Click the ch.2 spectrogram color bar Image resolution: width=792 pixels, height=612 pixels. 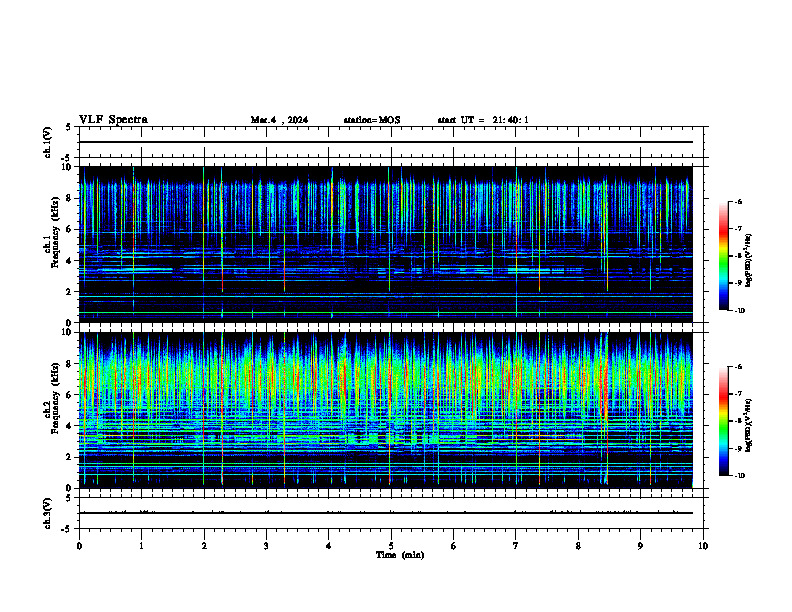tap(723, 421)
